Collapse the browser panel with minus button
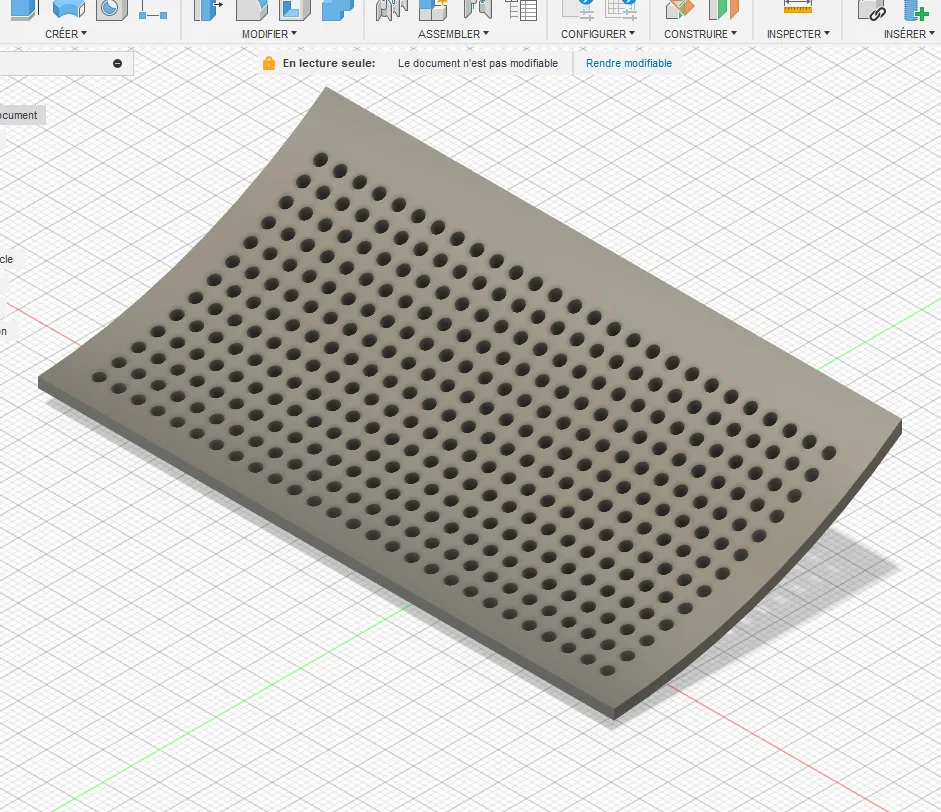The image size is (941, 812). [x=118, y=63]
